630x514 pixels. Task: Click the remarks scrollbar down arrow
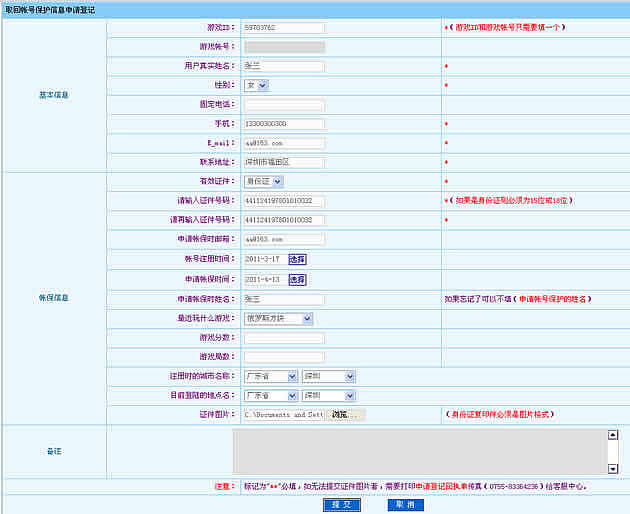pyautogui.click(x=613, y=469)
